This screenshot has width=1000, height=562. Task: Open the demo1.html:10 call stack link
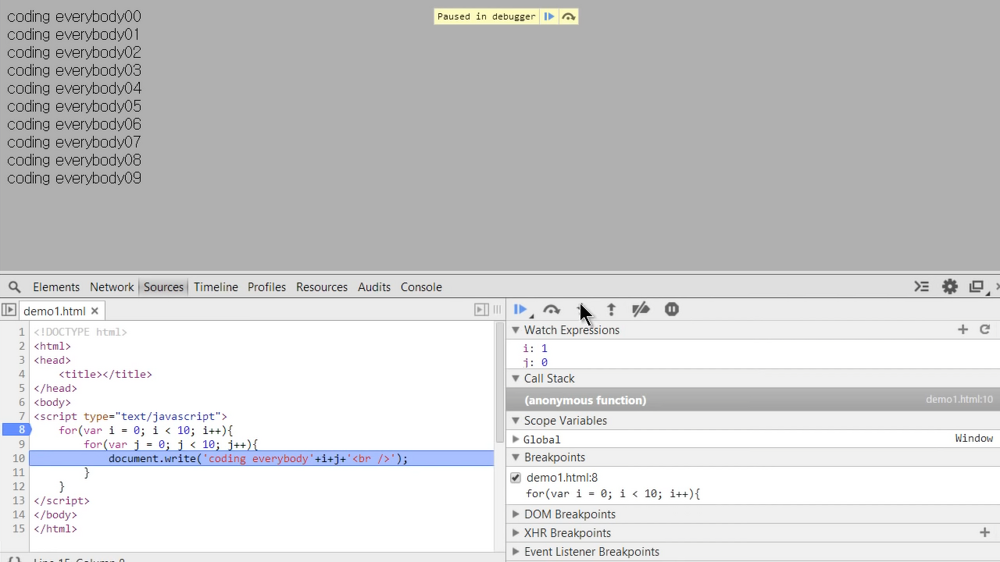tap(959, 399)
